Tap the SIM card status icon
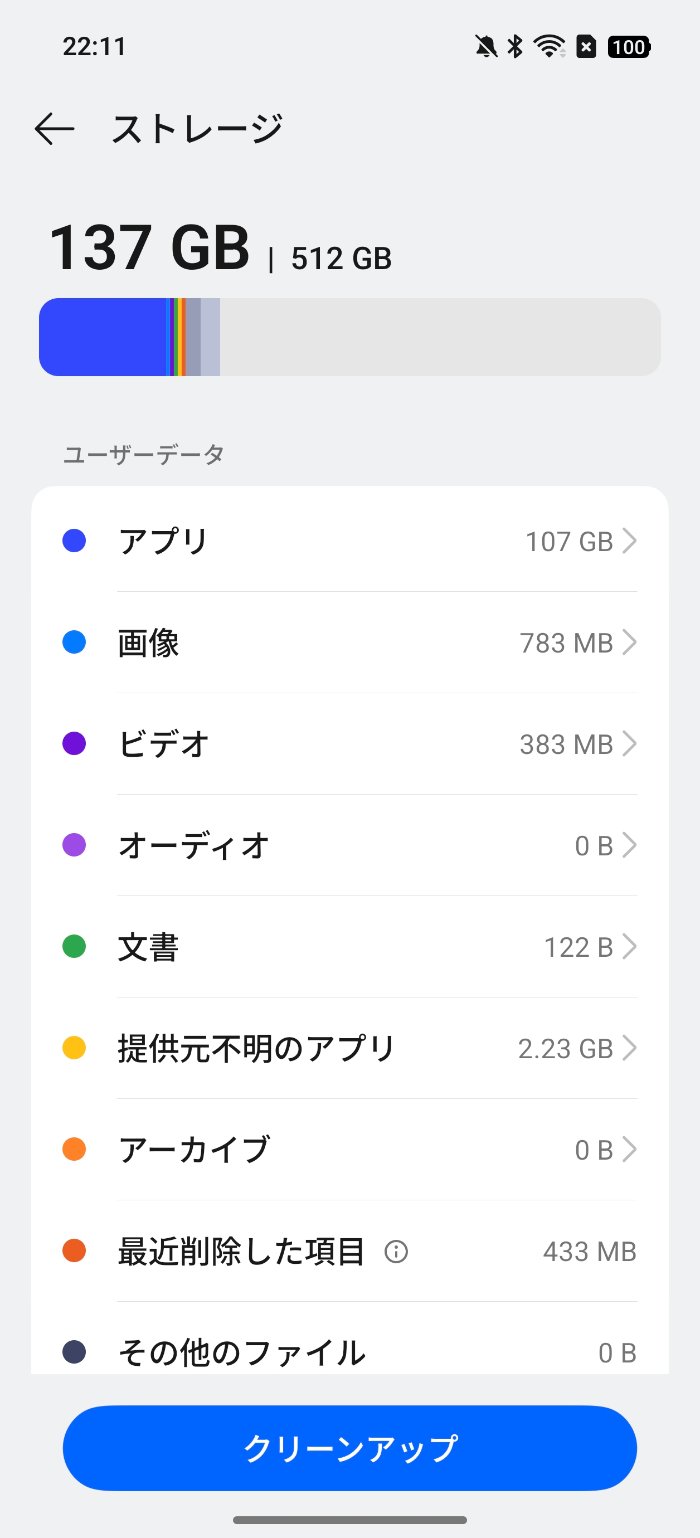 587,46
